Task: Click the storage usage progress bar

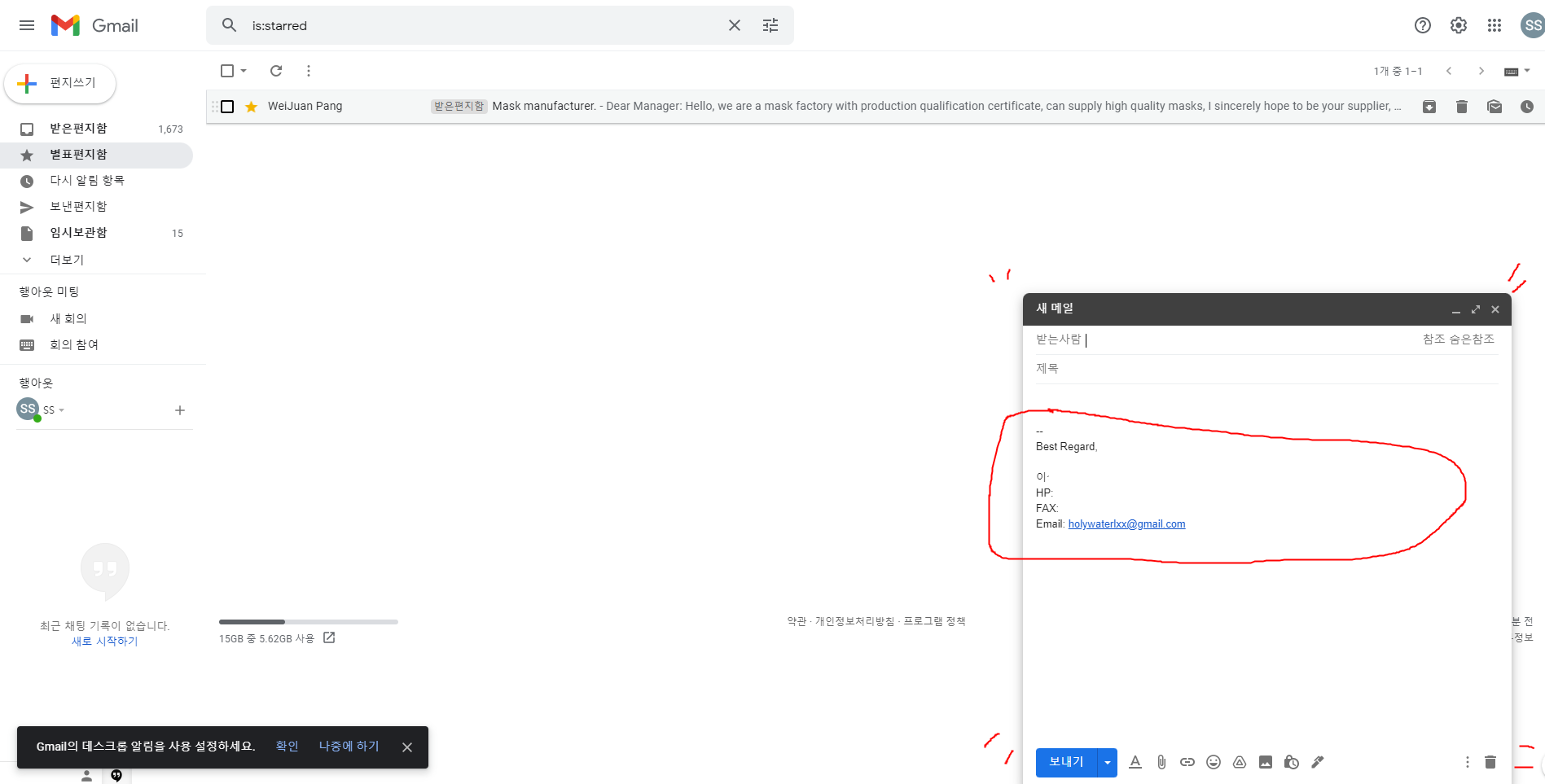Action: 309,622
